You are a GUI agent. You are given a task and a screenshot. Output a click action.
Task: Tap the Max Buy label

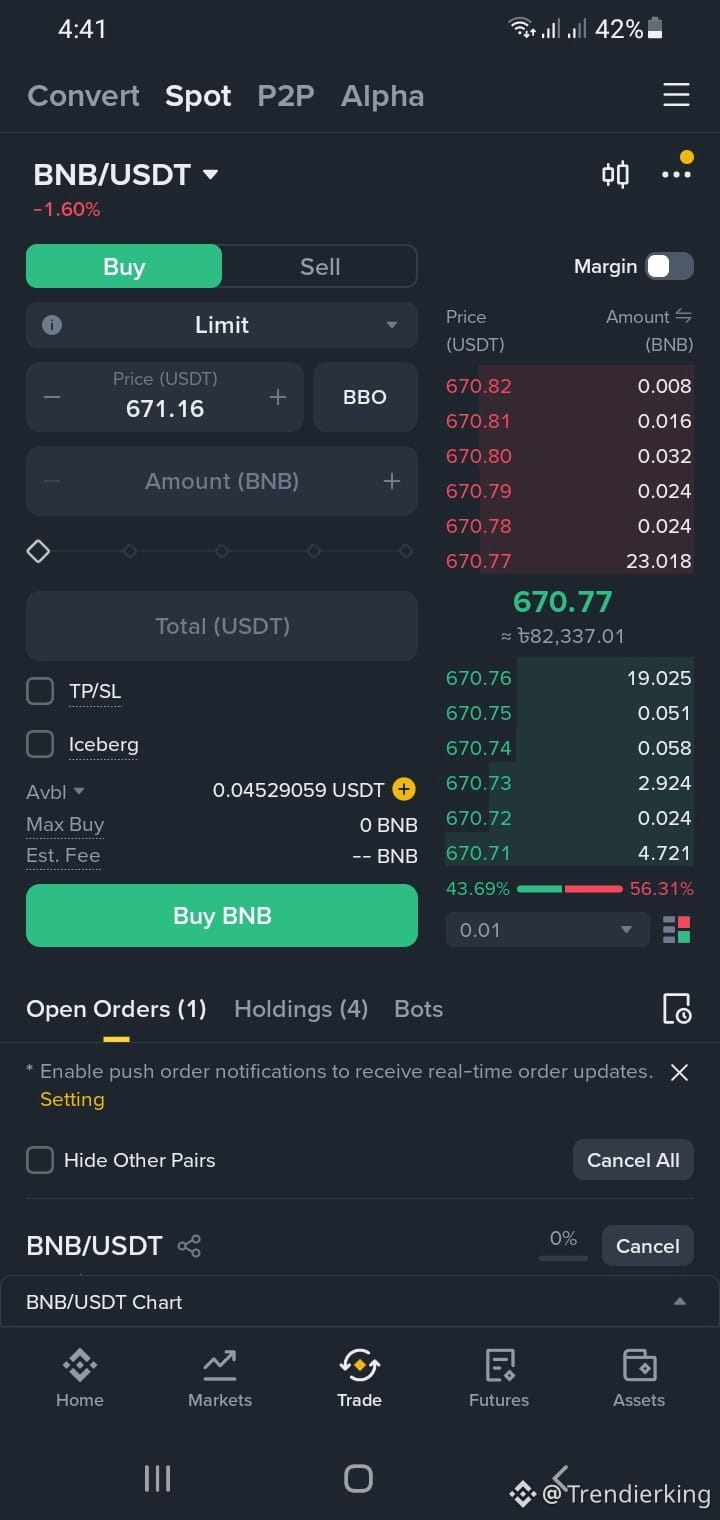tap(65, 825)
